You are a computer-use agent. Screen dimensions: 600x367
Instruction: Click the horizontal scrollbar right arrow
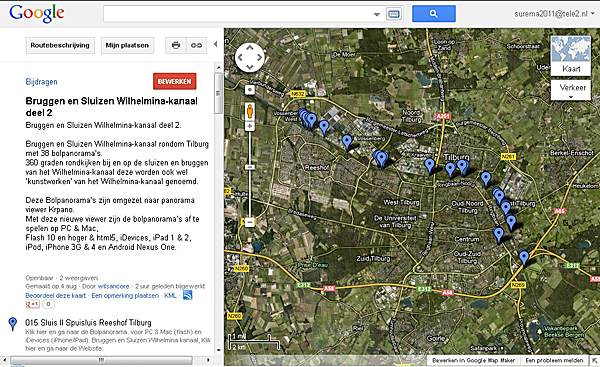tap(208, 360)
